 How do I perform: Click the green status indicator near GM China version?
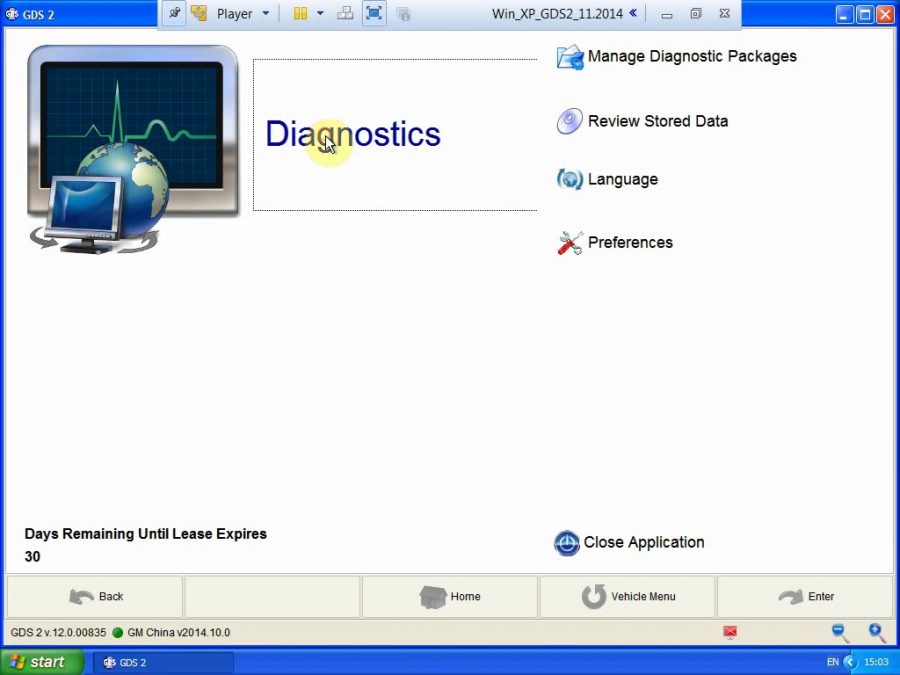[119, 632]
